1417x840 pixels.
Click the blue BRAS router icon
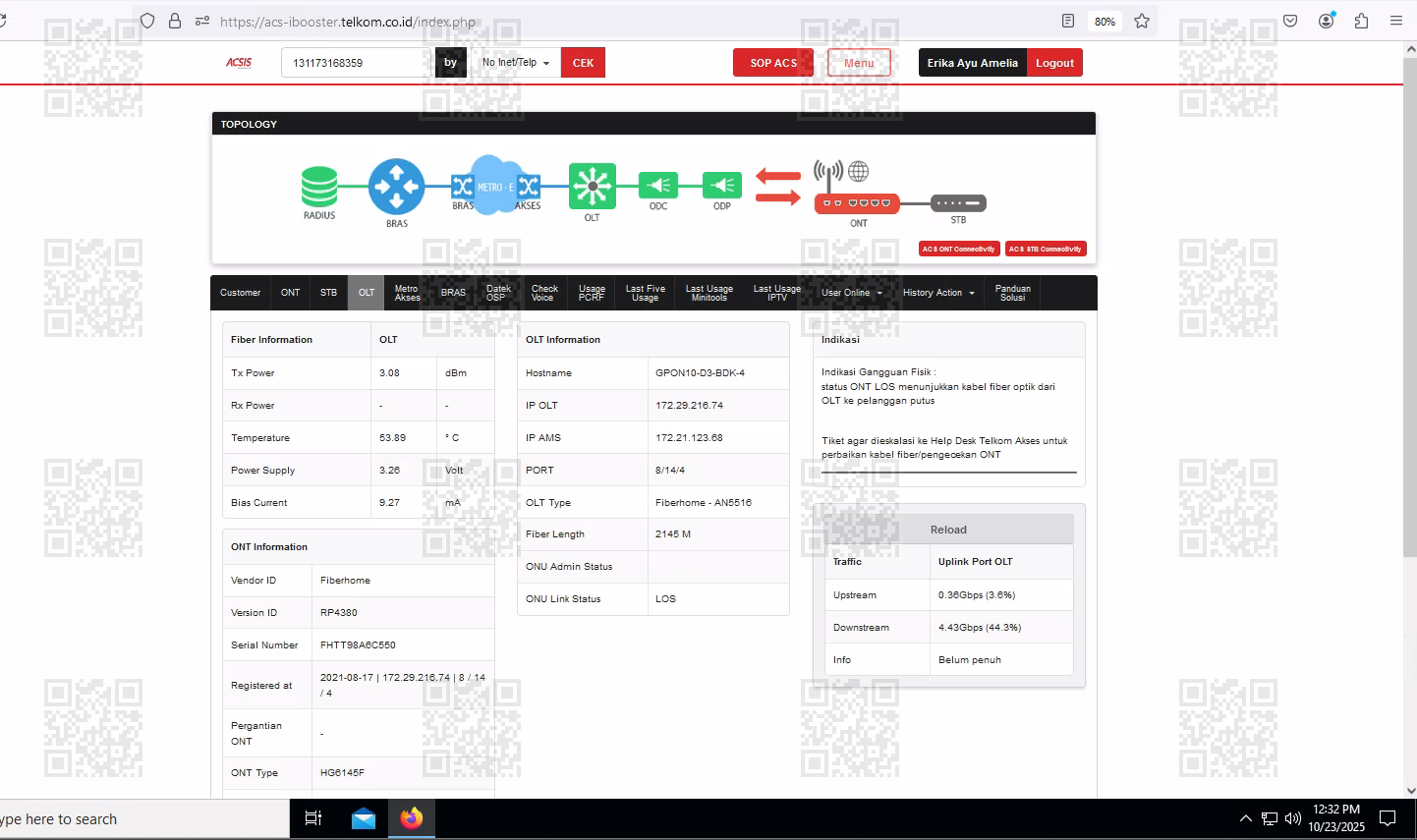tap(396, 187)
